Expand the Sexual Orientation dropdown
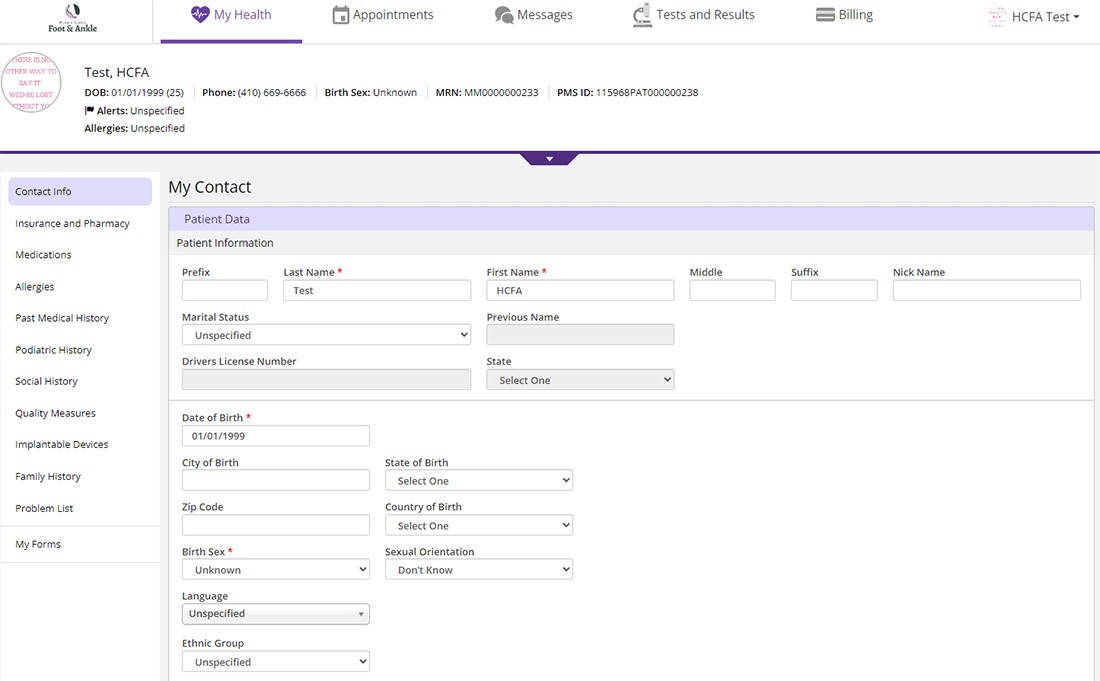The image size is (1100, 681). pyautogui.click(x=478, y=568)
